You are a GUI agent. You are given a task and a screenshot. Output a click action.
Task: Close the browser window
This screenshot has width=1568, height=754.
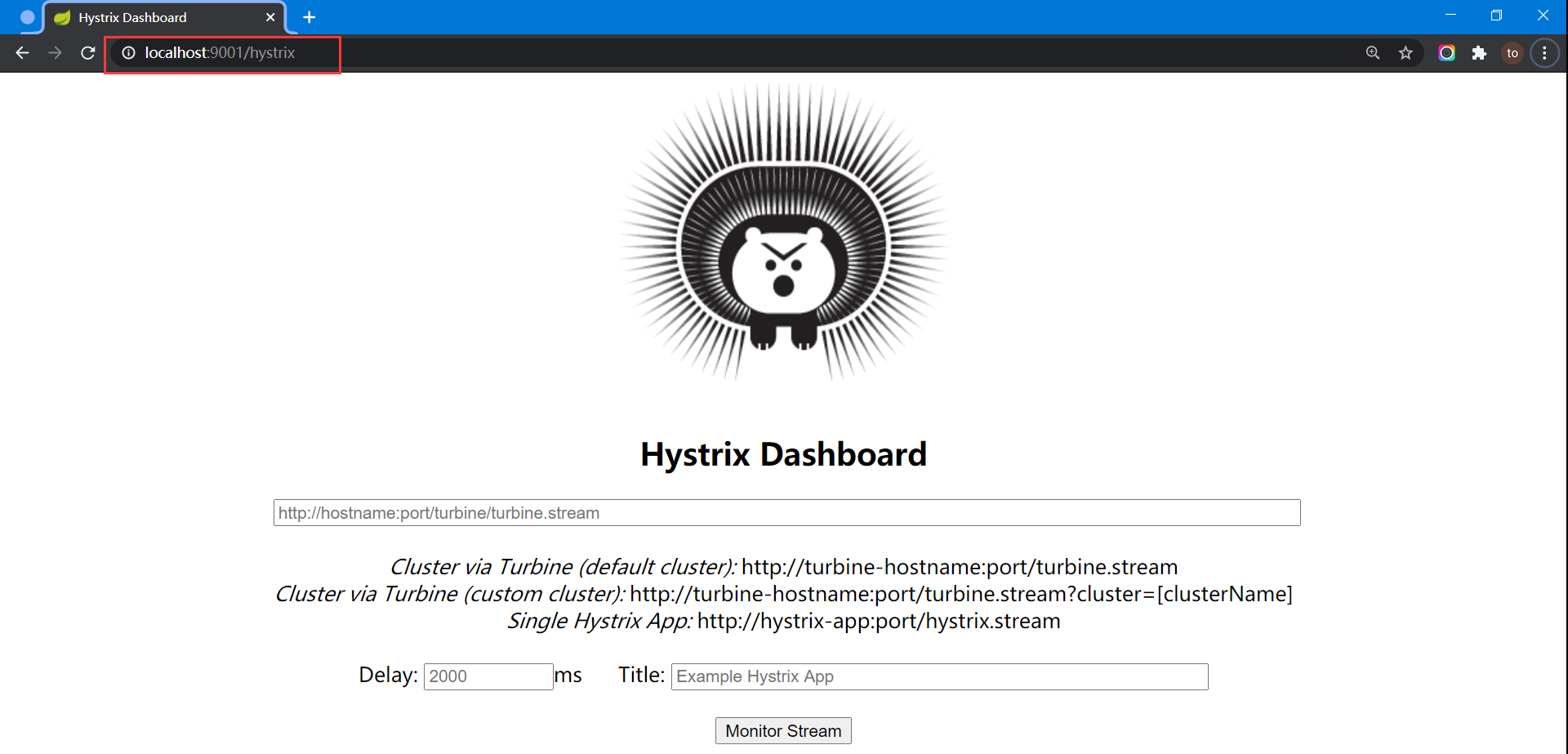coord(1543,15)
